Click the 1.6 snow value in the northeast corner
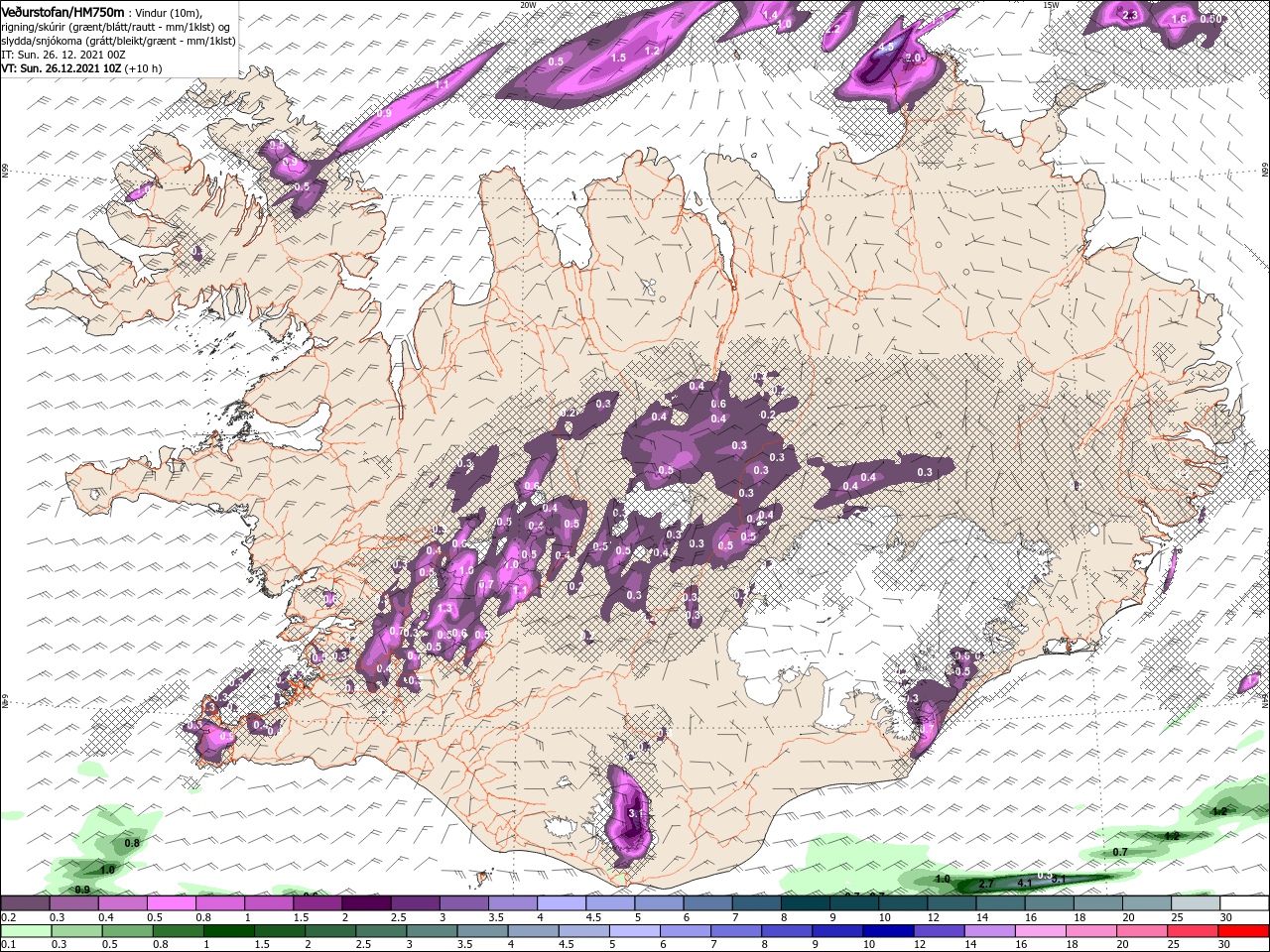 [1179, 19]
